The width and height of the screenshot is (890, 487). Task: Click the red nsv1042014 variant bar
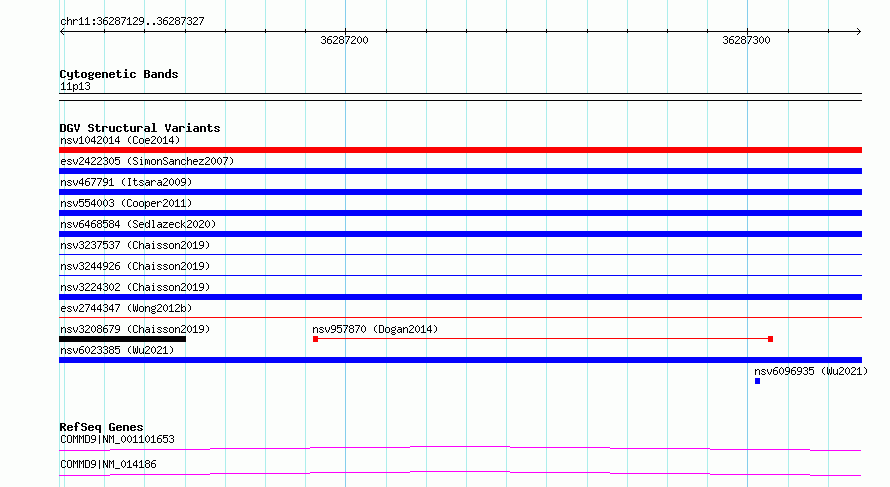[x=460, y=150]
